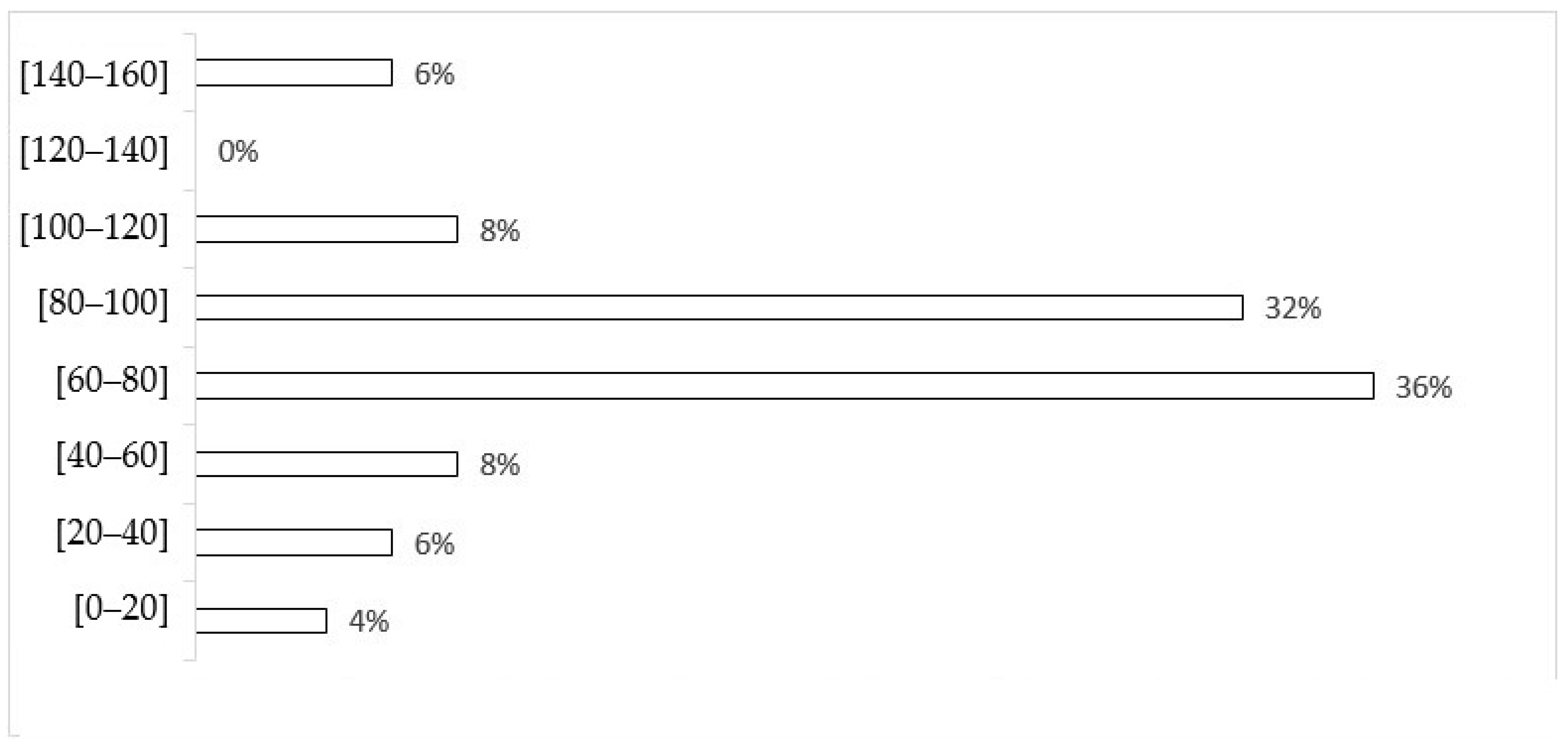
Task: Select the [120–140] category label
Action: tap(94, 150)
